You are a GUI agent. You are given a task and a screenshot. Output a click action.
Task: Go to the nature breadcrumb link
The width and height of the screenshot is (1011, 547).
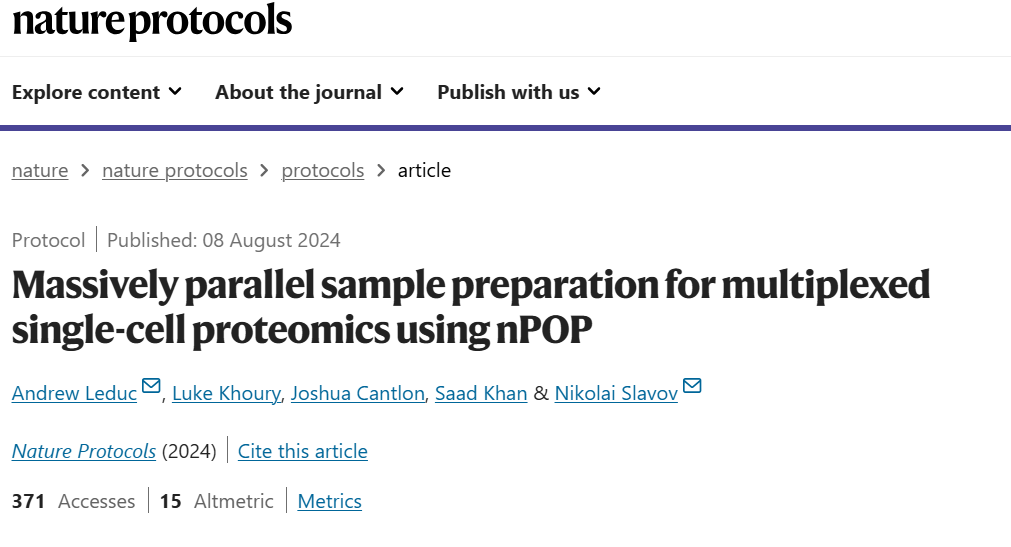tap(40, 170)
